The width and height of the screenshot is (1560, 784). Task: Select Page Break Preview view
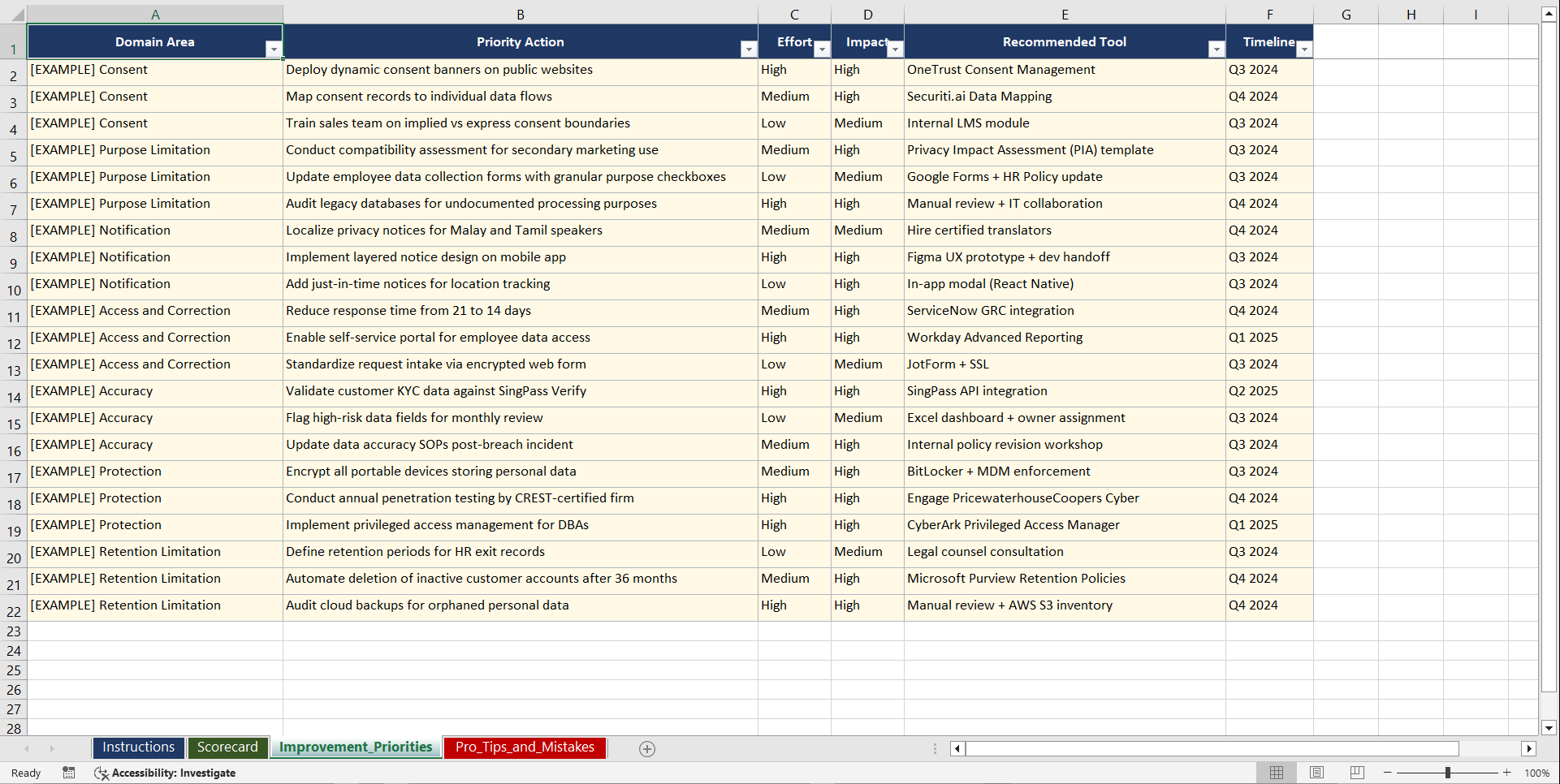click(x=1356, y=773)
